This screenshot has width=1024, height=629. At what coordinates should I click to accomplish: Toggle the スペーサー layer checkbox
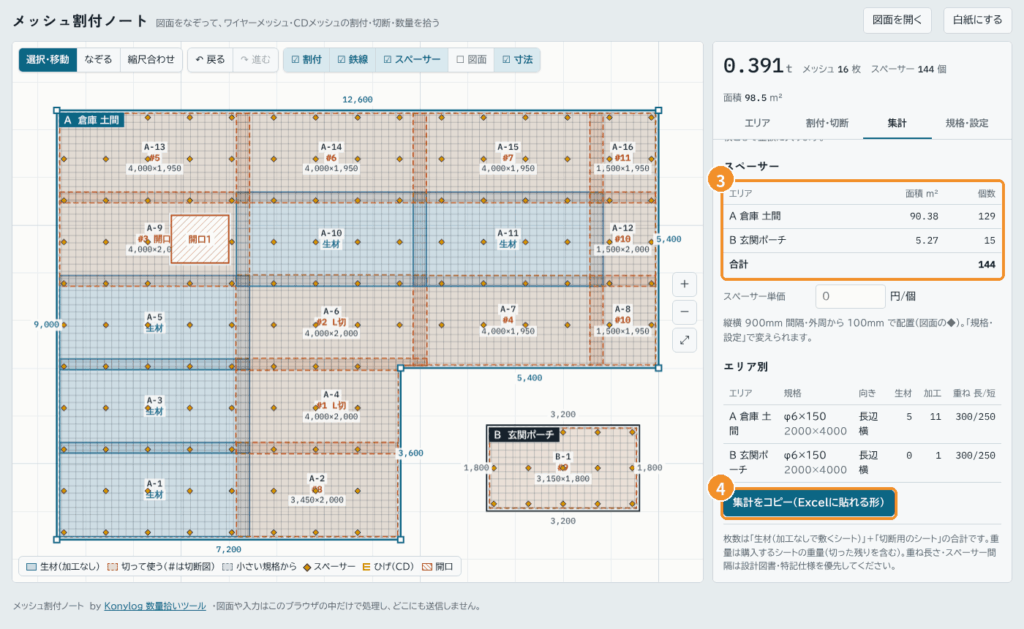411,59
